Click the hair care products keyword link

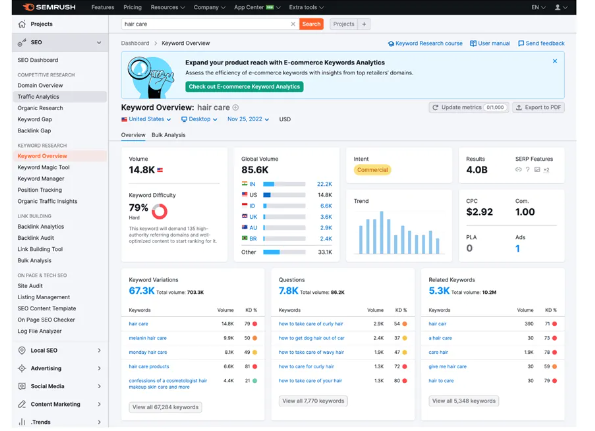149,367
